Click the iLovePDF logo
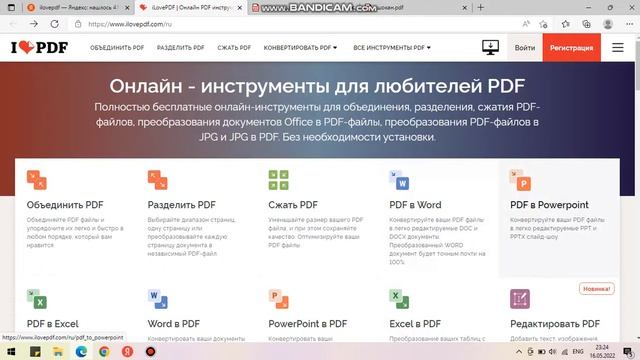 point(40,47)
